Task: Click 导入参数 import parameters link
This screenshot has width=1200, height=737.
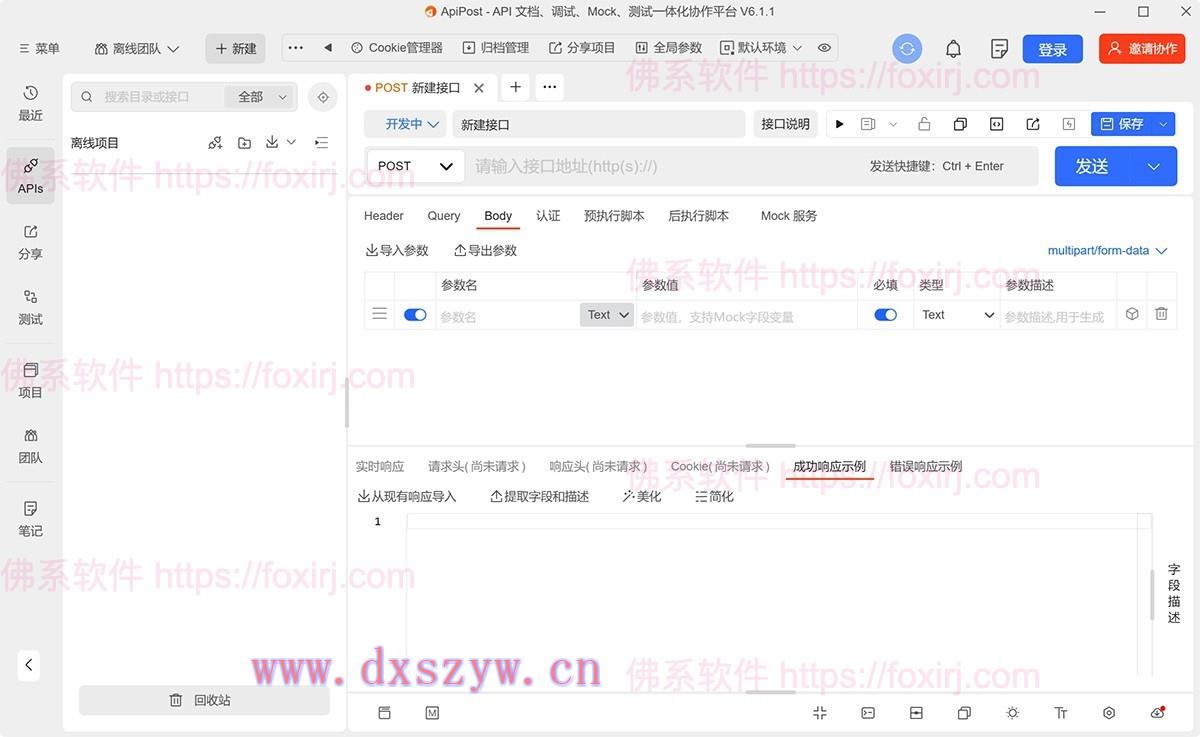Action: pyautogui.click(x=397, y=251)
